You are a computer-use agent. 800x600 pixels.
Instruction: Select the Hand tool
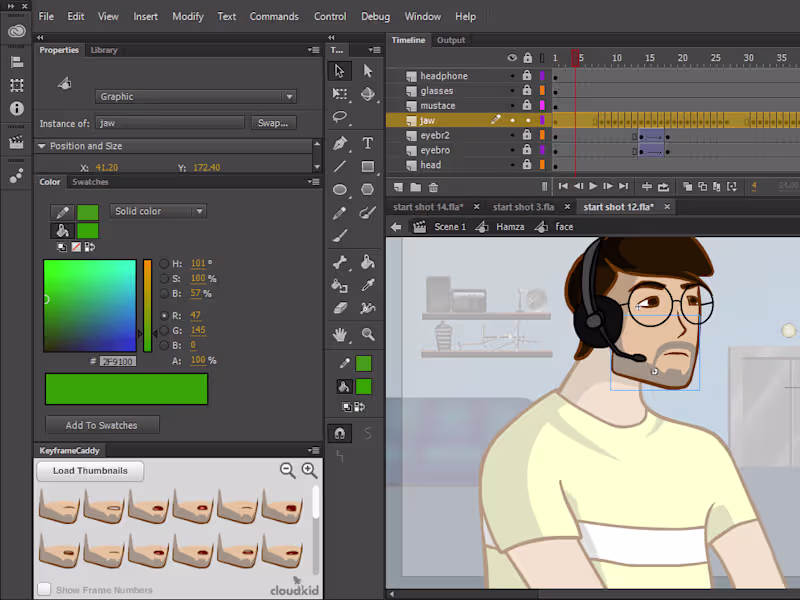coord(340,334)
